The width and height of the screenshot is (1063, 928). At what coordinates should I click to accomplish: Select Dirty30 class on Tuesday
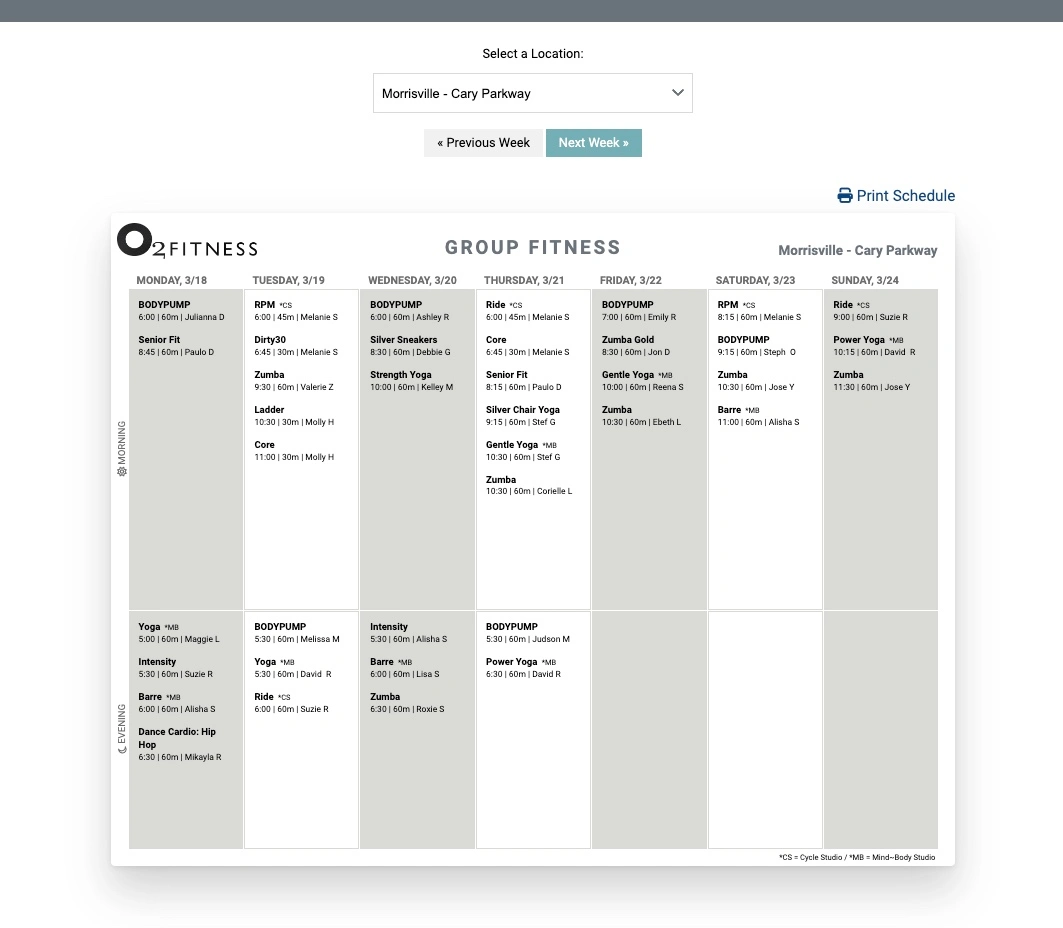point(296,346)
